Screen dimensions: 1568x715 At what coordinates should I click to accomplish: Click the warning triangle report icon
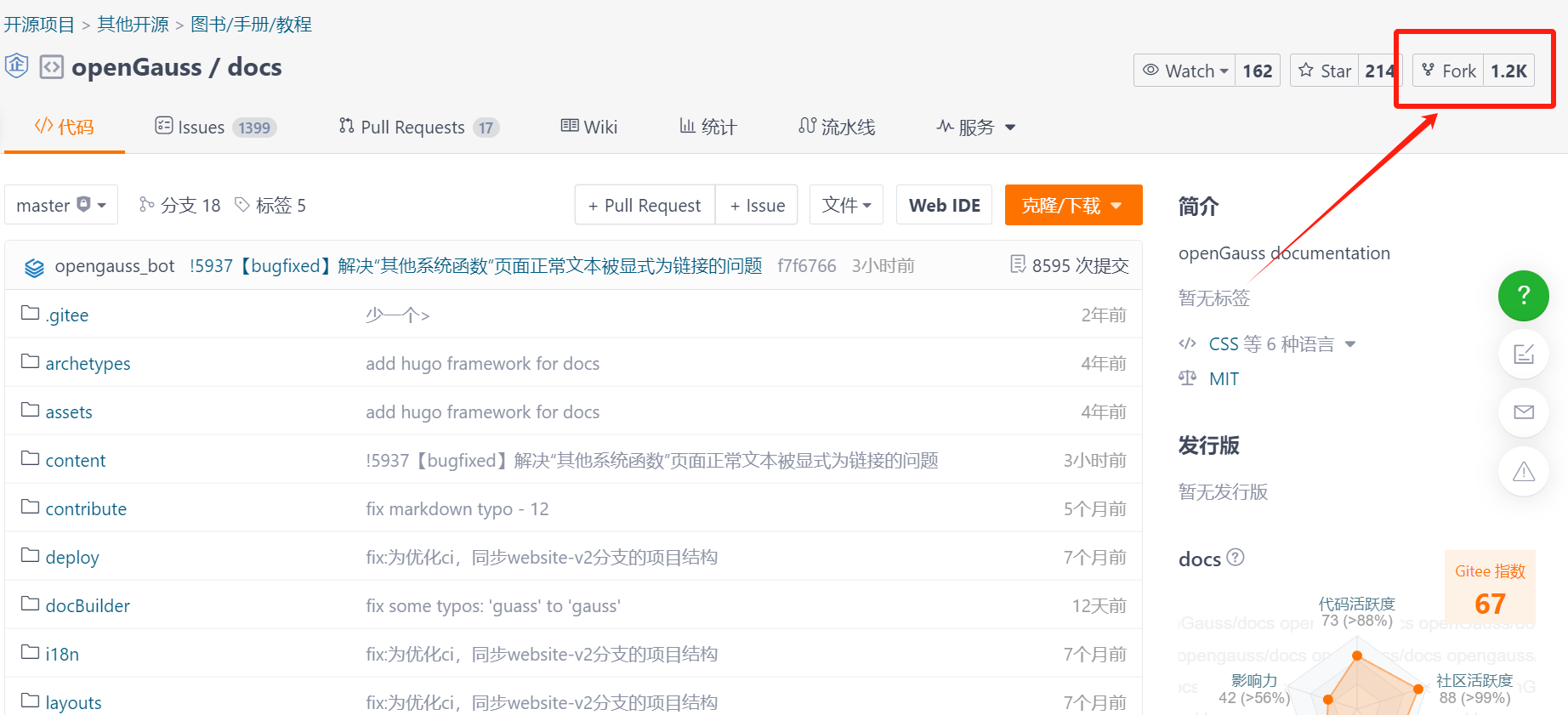pyautogui.click(x=1523, y=471)
